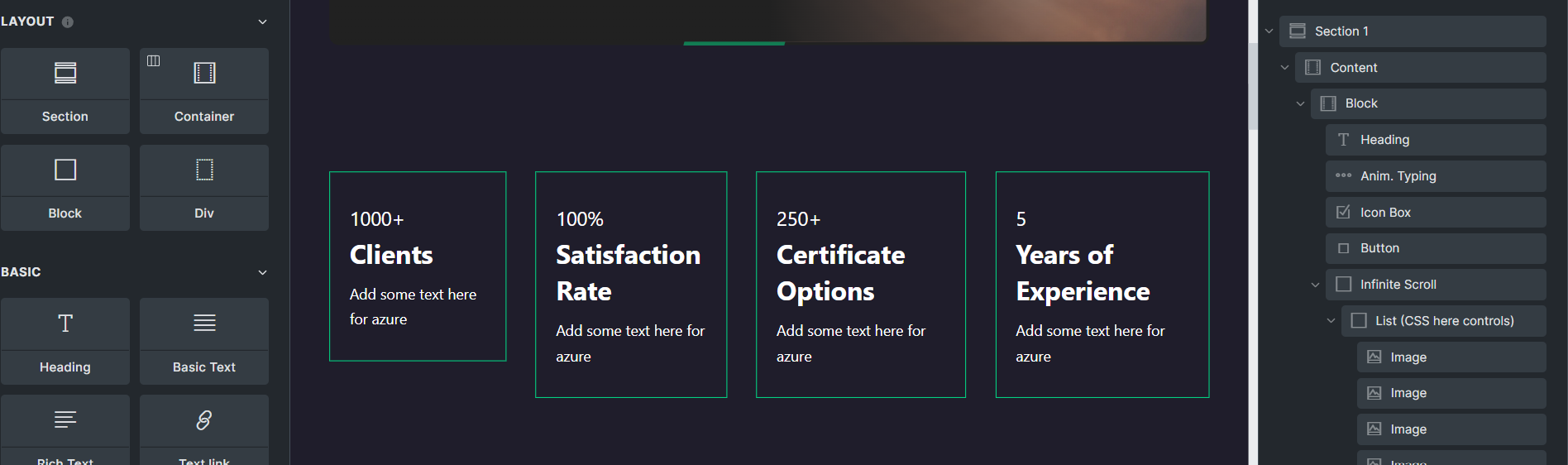Collapse the Infinite Scroll tree node

(1315, 285)
